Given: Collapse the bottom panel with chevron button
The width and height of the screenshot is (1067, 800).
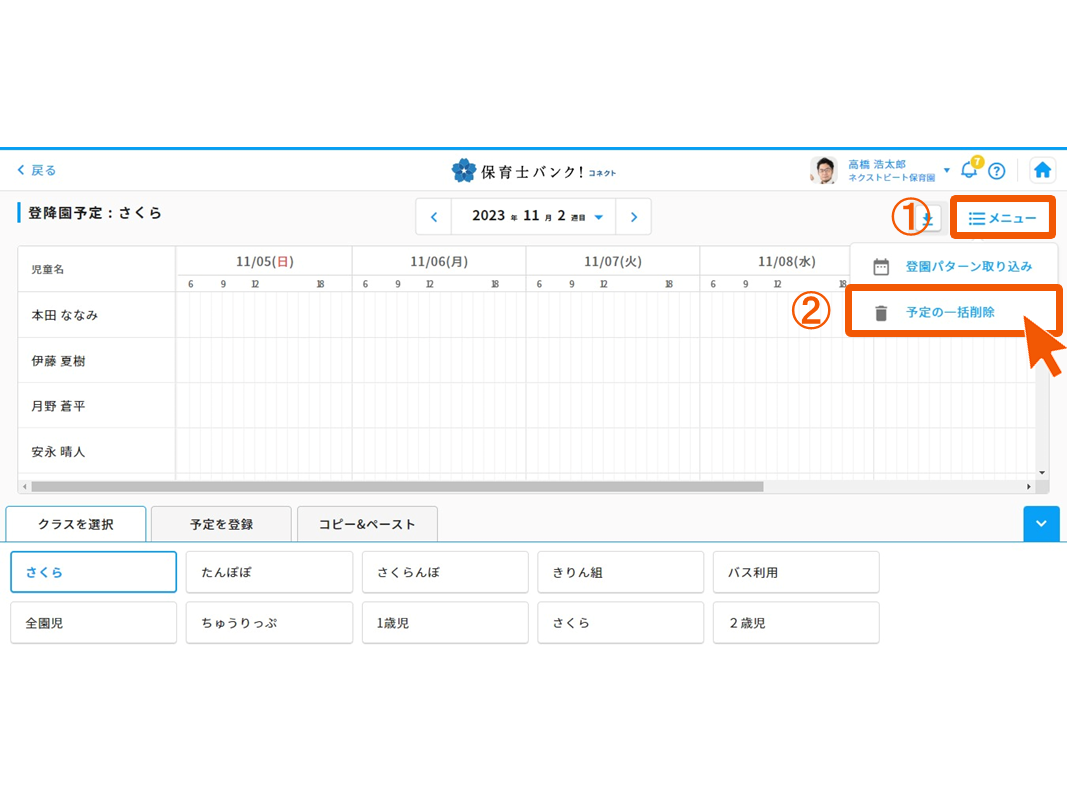Looking at the screenshot, I should [x=1041, y=523].
